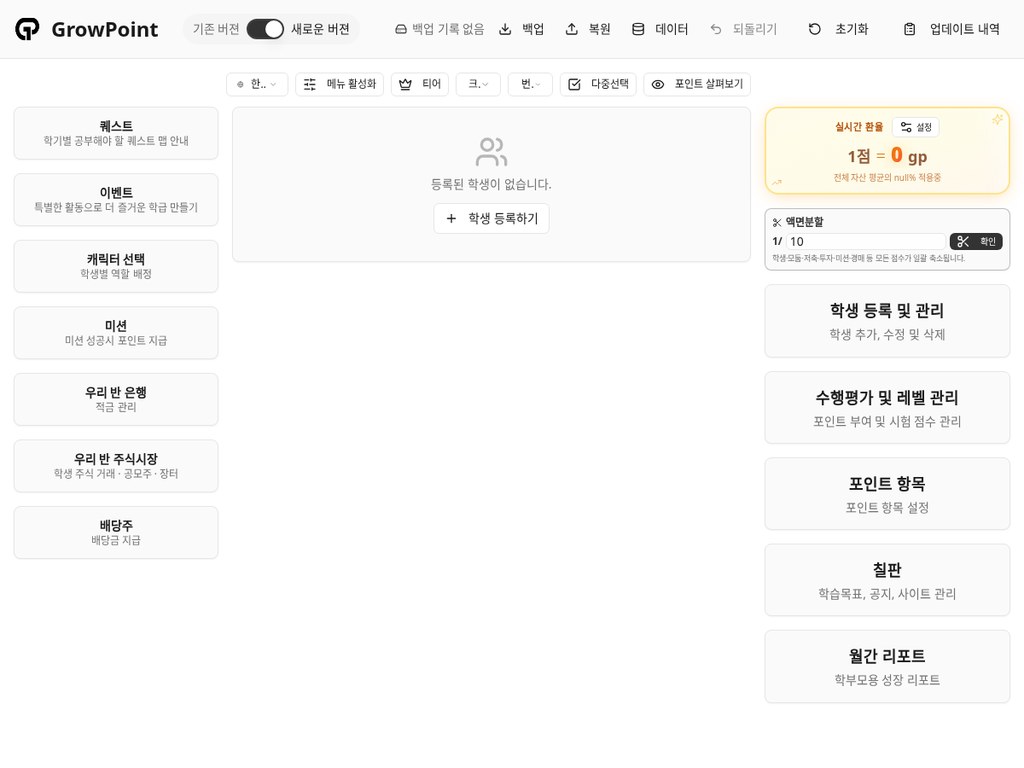Open 실시간 환율 설정 button
The width and height of the screenshot is (1024, 768).
pyautogui.click(x=916, y=127)
